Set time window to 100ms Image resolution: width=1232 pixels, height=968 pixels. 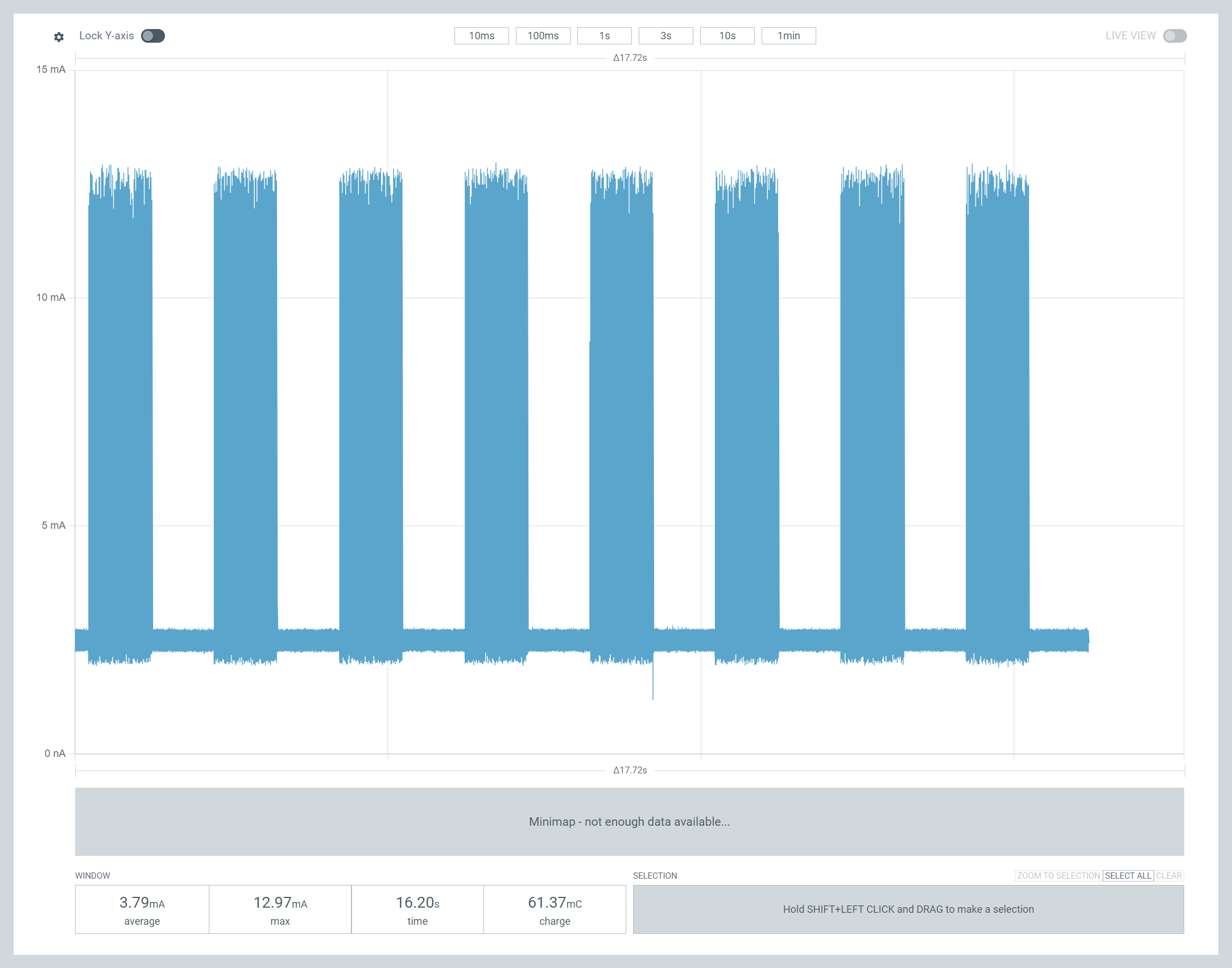click(x=543, y=36)
